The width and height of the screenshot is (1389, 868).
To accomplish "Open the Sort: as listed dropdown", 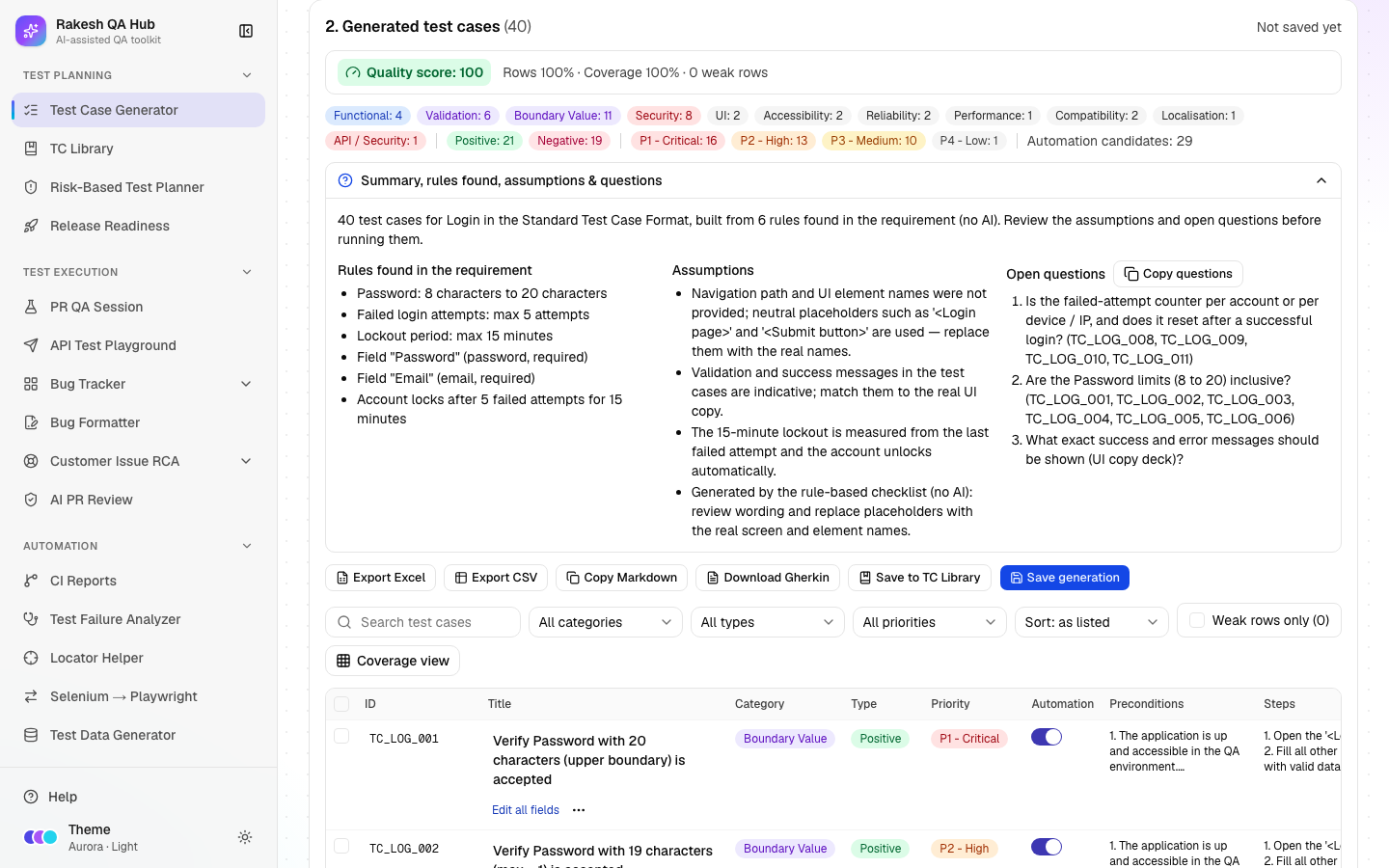I will click(x=1091, y=622).
